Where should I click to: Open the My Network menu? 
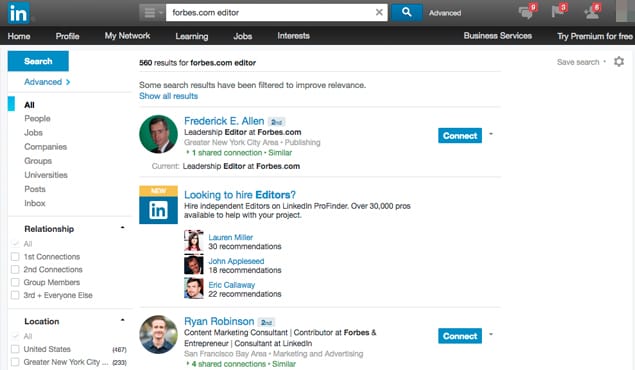[x=127, y=36]
